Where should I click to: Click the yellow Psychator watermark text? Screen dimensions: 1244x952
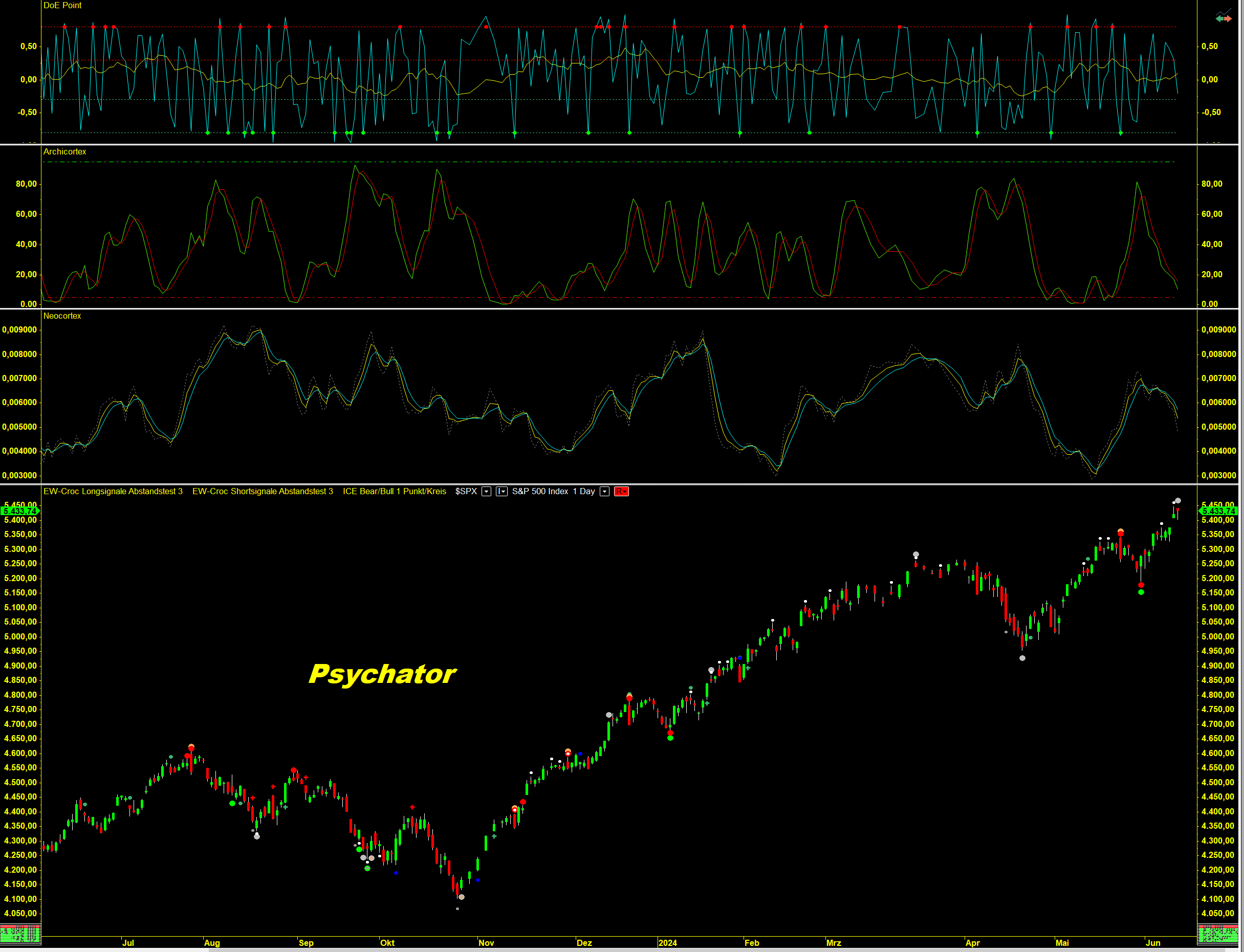pyautogui.click(x=382, y=674)
